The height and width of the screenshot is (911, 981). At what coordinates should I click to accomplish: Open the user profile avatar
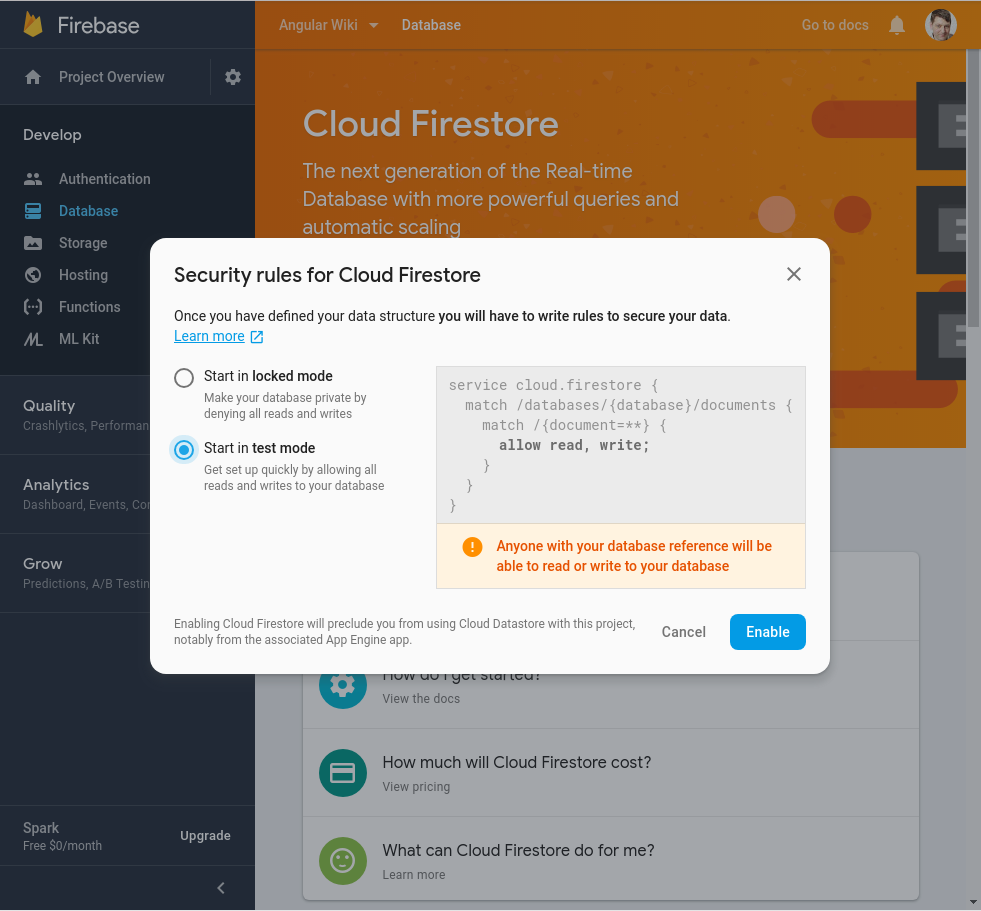pyautogui.click(x=941, y=25)
